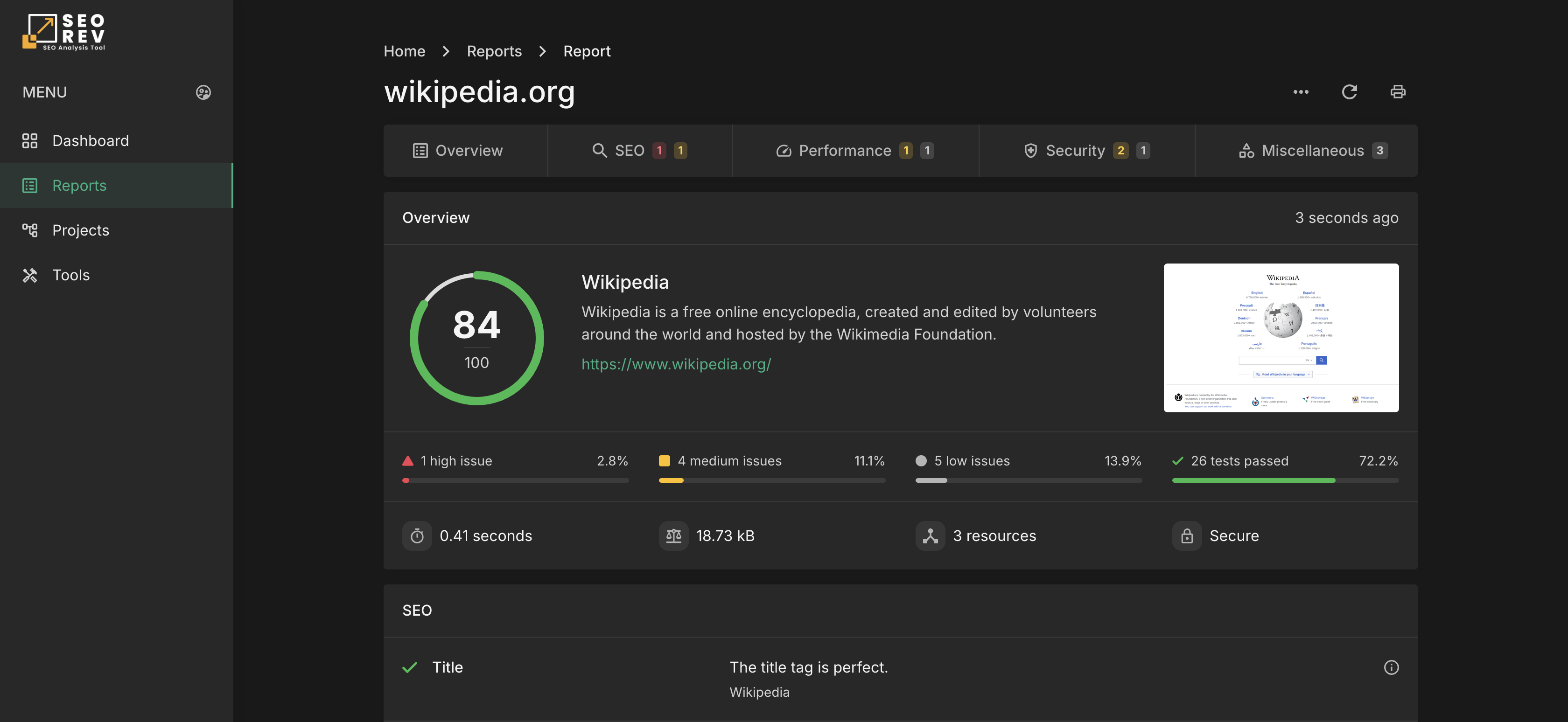Click the 5 low issues label
Image resolution: width=1568 pixels, height=722 pixels.
coord(972,461)
